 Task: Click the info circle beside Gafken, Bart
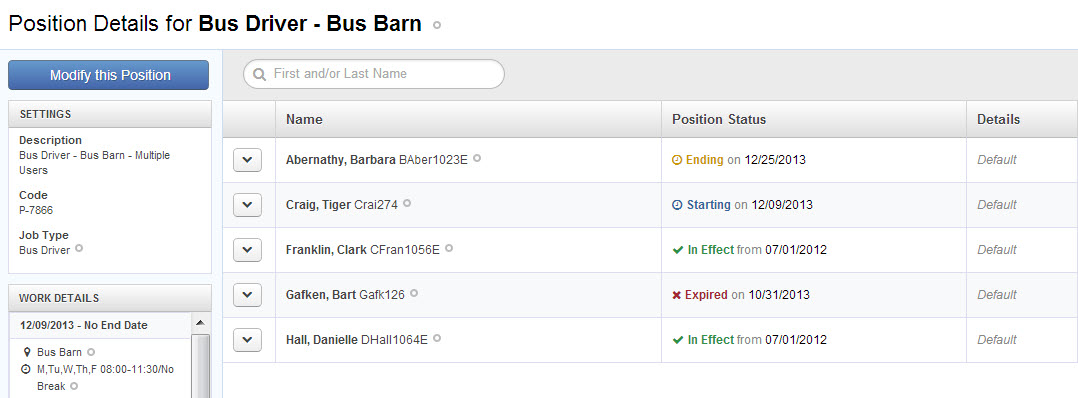click(414, 293)
